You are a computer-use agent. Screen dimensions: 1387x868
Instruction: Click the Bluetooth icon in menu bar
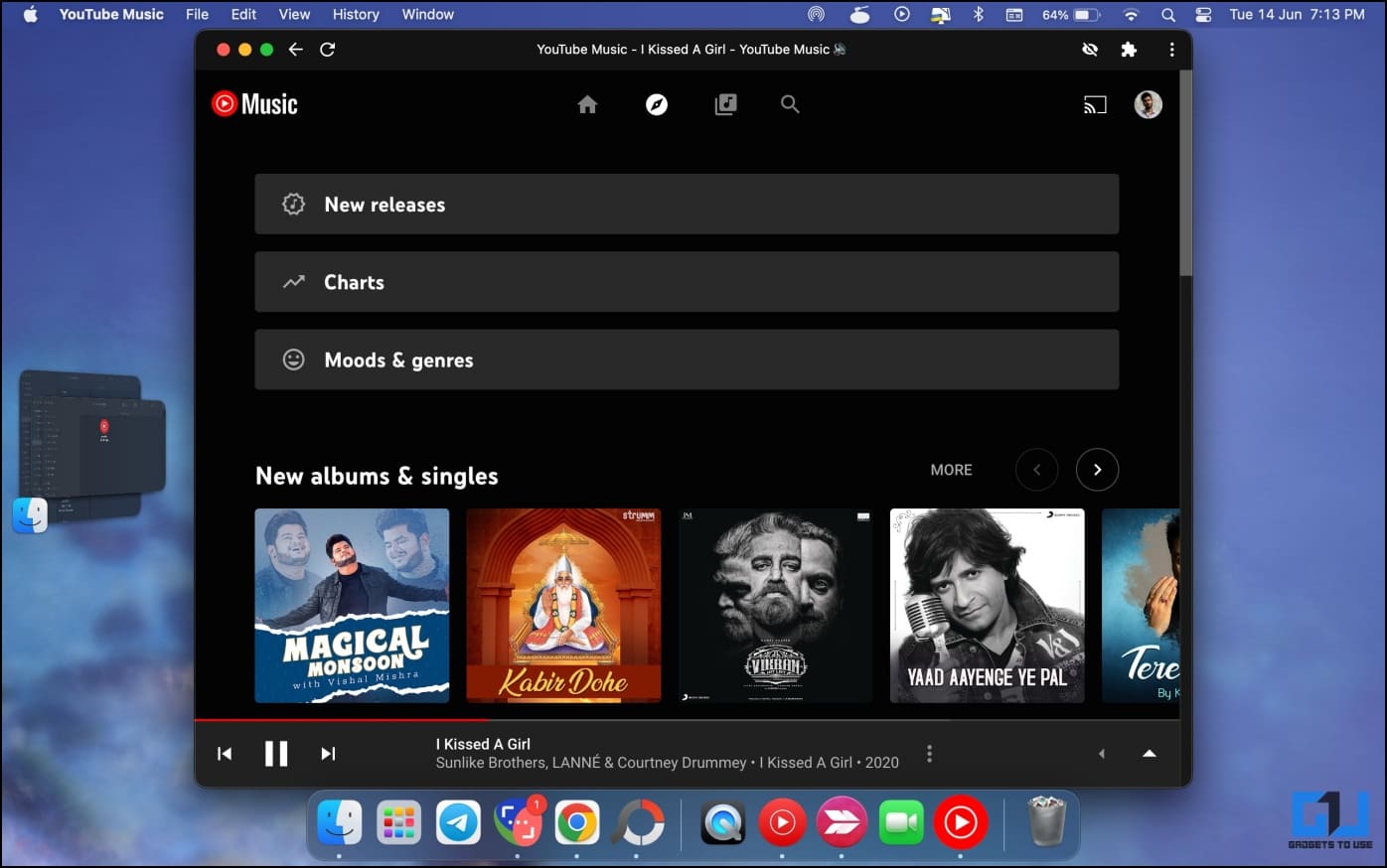tap(978, 14)
